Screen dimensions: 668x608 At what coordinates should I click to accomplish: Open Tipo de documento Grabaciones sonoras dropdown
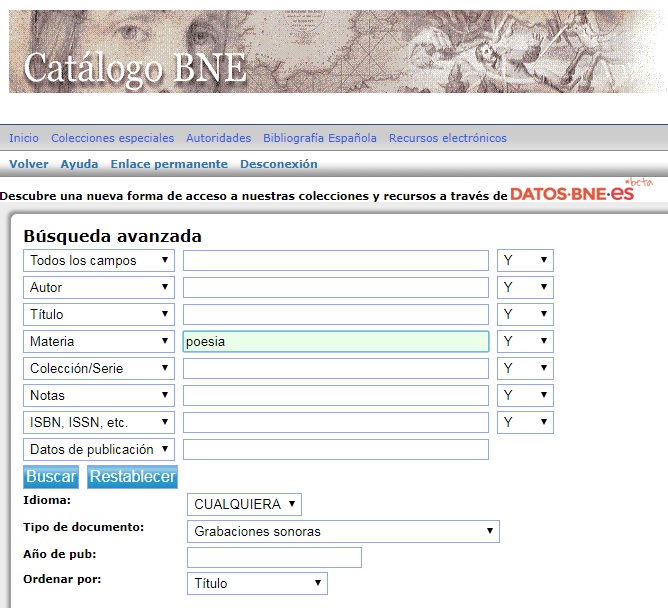pos(343,531)
